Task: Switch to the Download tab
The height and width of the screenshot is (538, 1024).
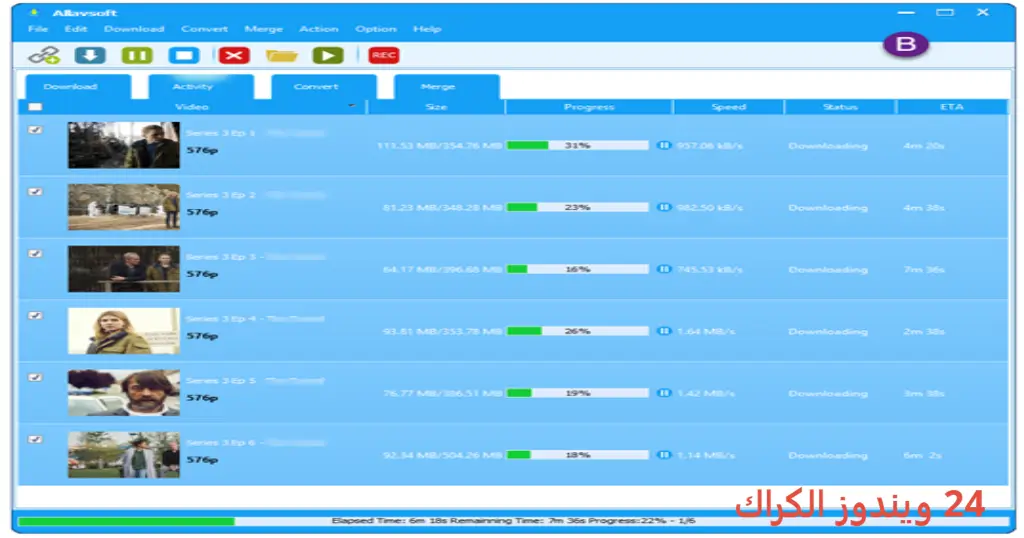Action: pos(78,87)
